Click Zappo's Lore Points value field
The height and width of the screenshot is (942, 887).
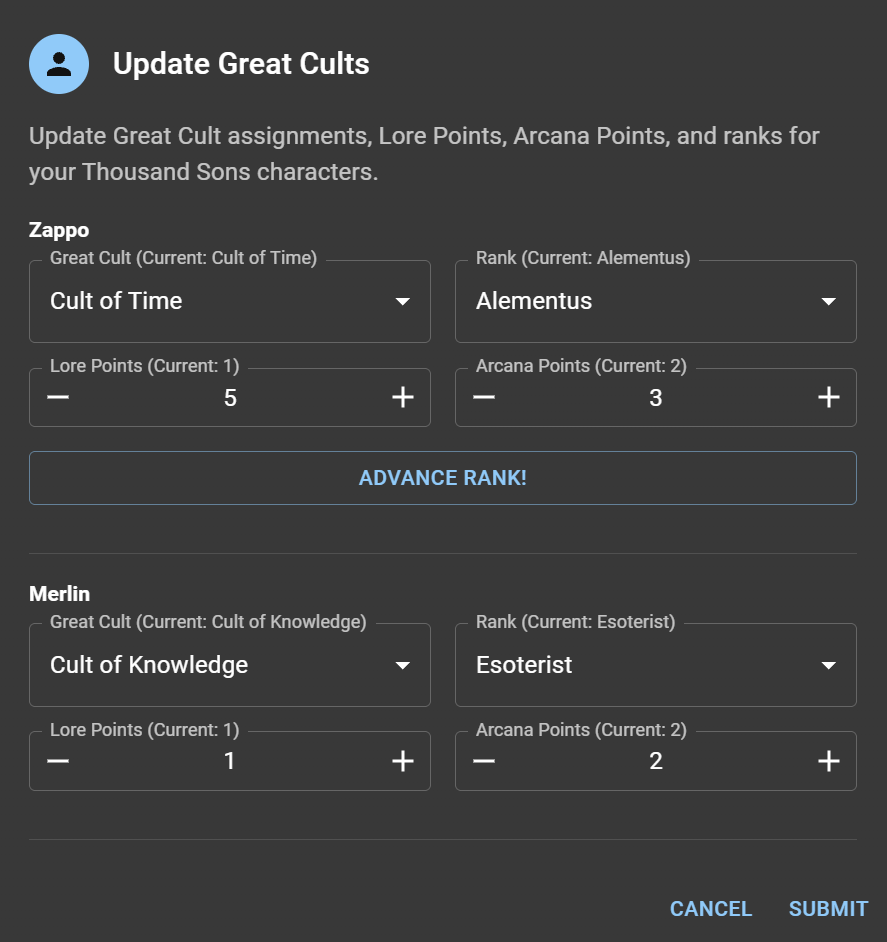[x=230, y=398]
